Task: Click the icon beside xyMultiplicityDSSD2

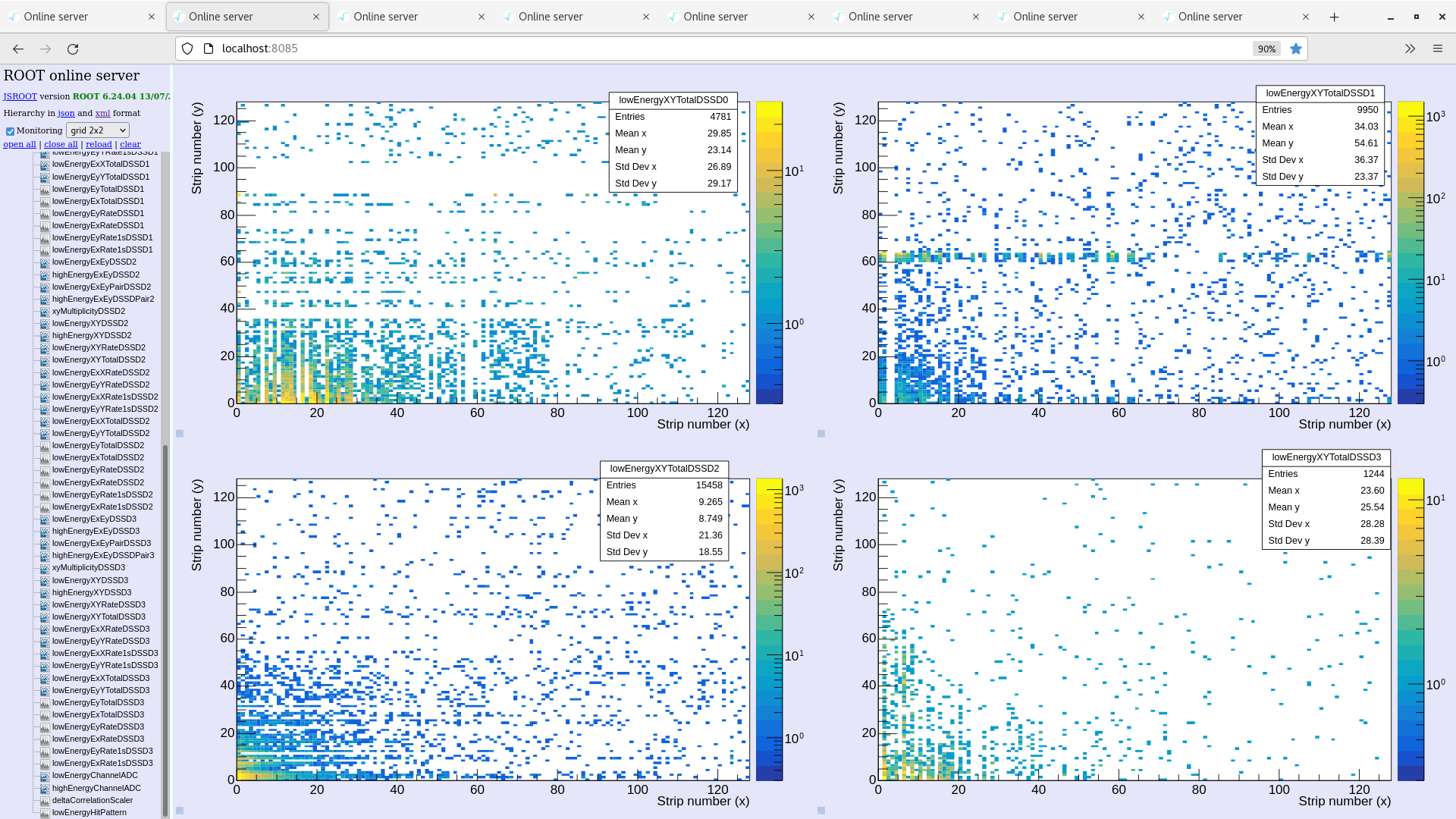Action: tap(45, 311)
